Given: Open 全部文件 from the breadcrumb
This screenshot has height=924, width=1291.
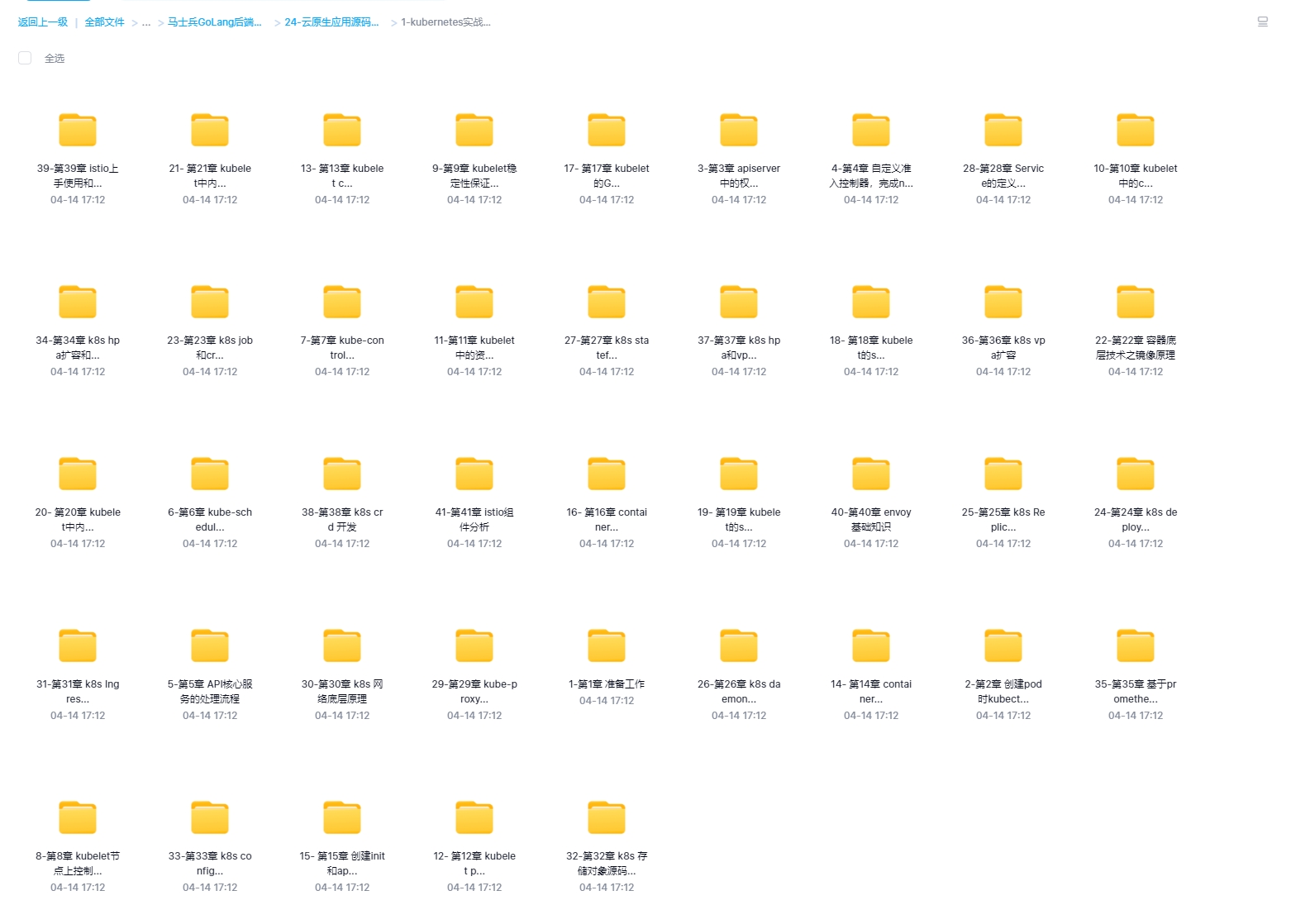Looking at the screenshot, I should (x=104, y=23).
